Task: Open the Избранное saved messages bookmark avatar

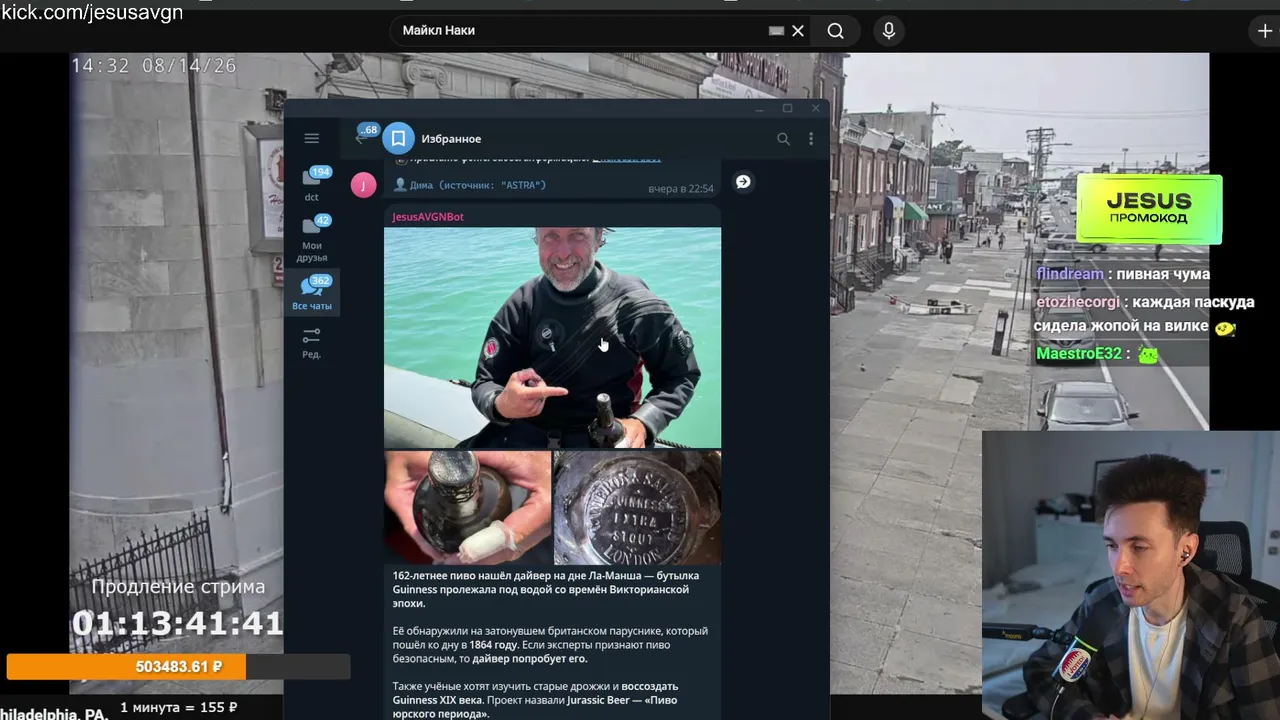Action: point(398,139)
